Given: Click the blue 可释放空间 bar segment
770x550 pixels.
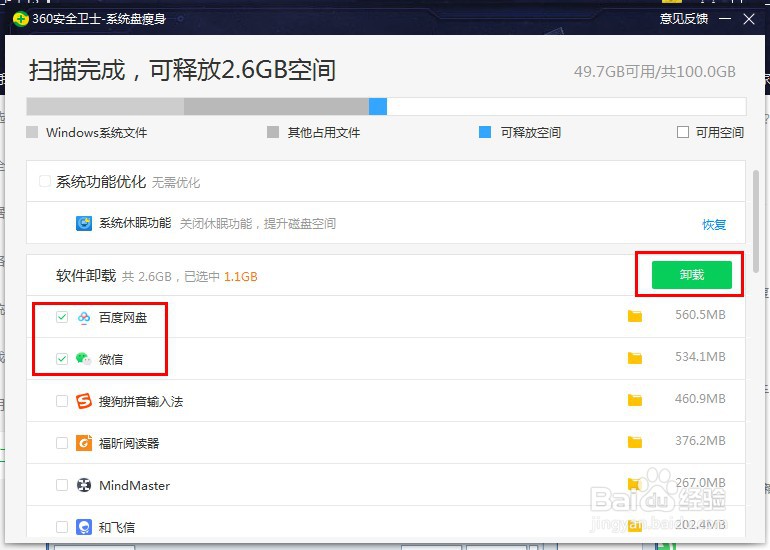Looking at the screenshot, I should (x=378, y=107).
